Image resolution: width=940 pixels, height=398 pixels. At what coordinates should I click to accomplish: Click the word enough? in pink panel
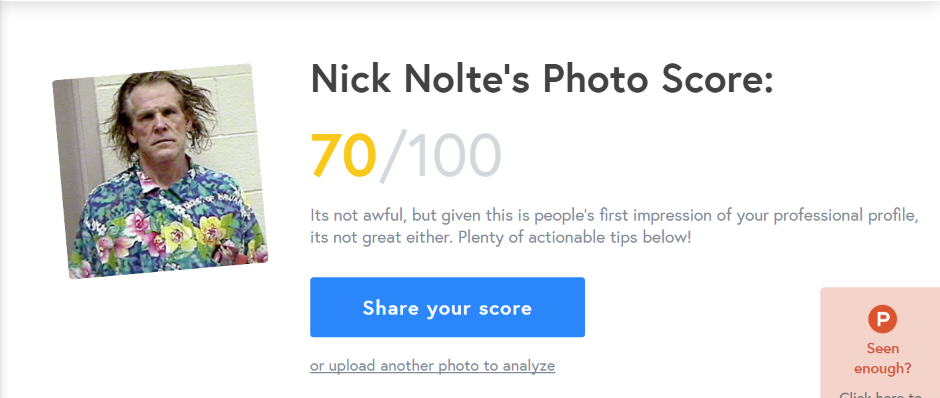(x=882, y=369)
